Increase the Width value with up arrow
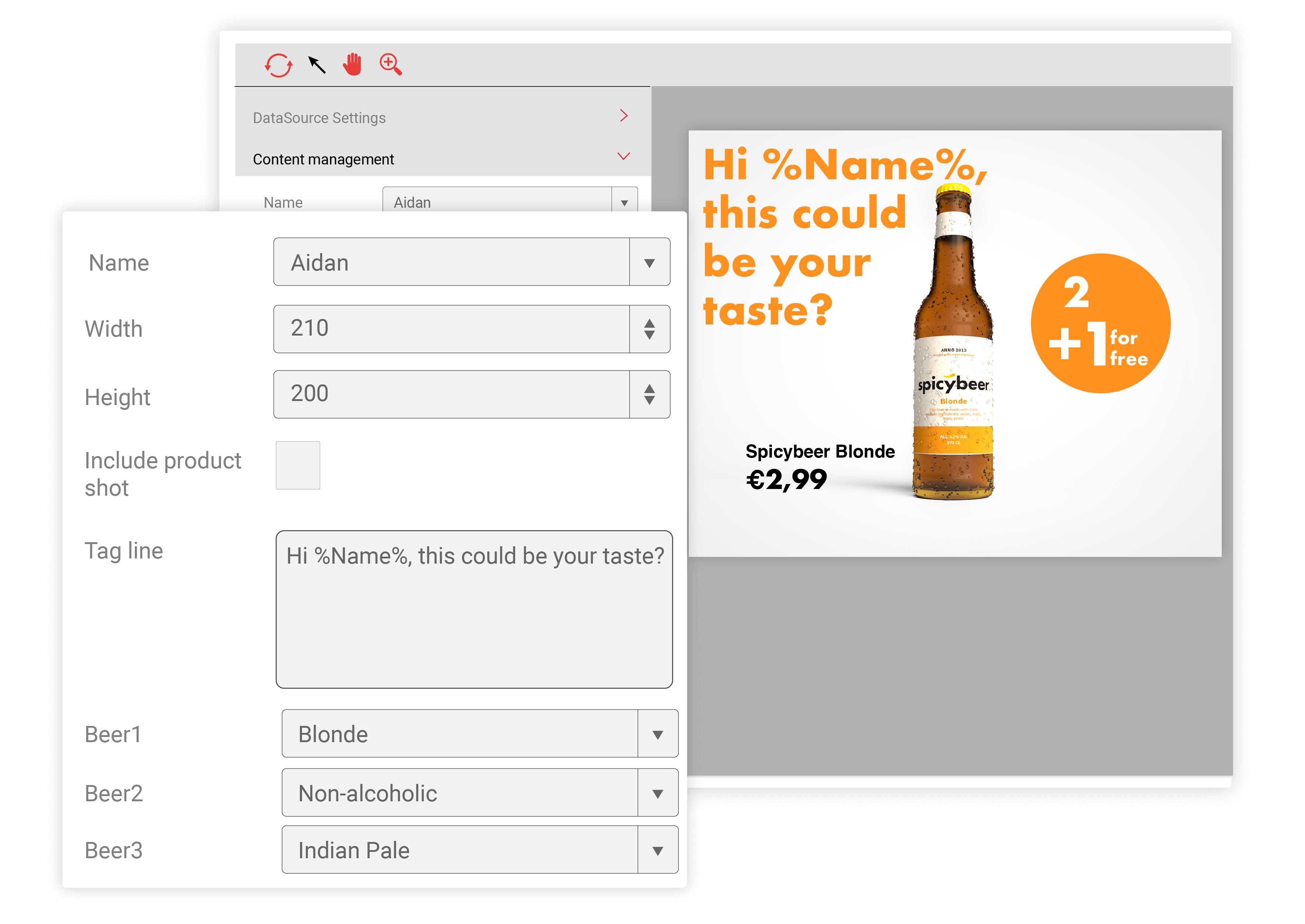Screen dimensions: 1305x924 pyautogui.click(x=650, y=323)
